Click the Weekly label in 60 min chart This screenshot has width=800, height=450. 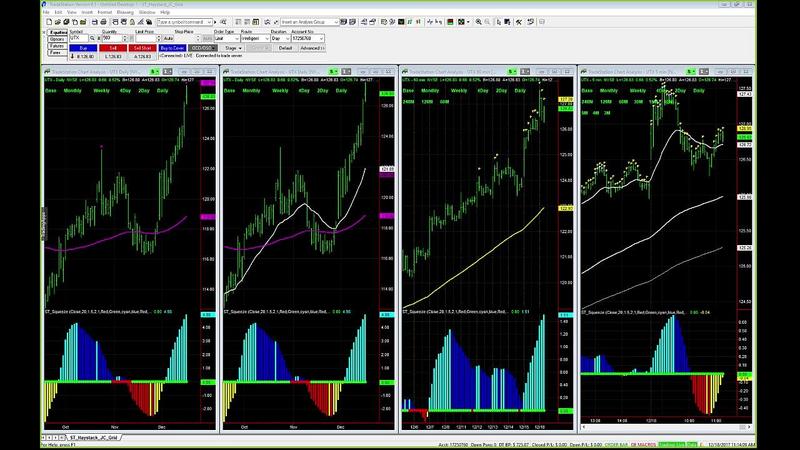pos(459,90)
